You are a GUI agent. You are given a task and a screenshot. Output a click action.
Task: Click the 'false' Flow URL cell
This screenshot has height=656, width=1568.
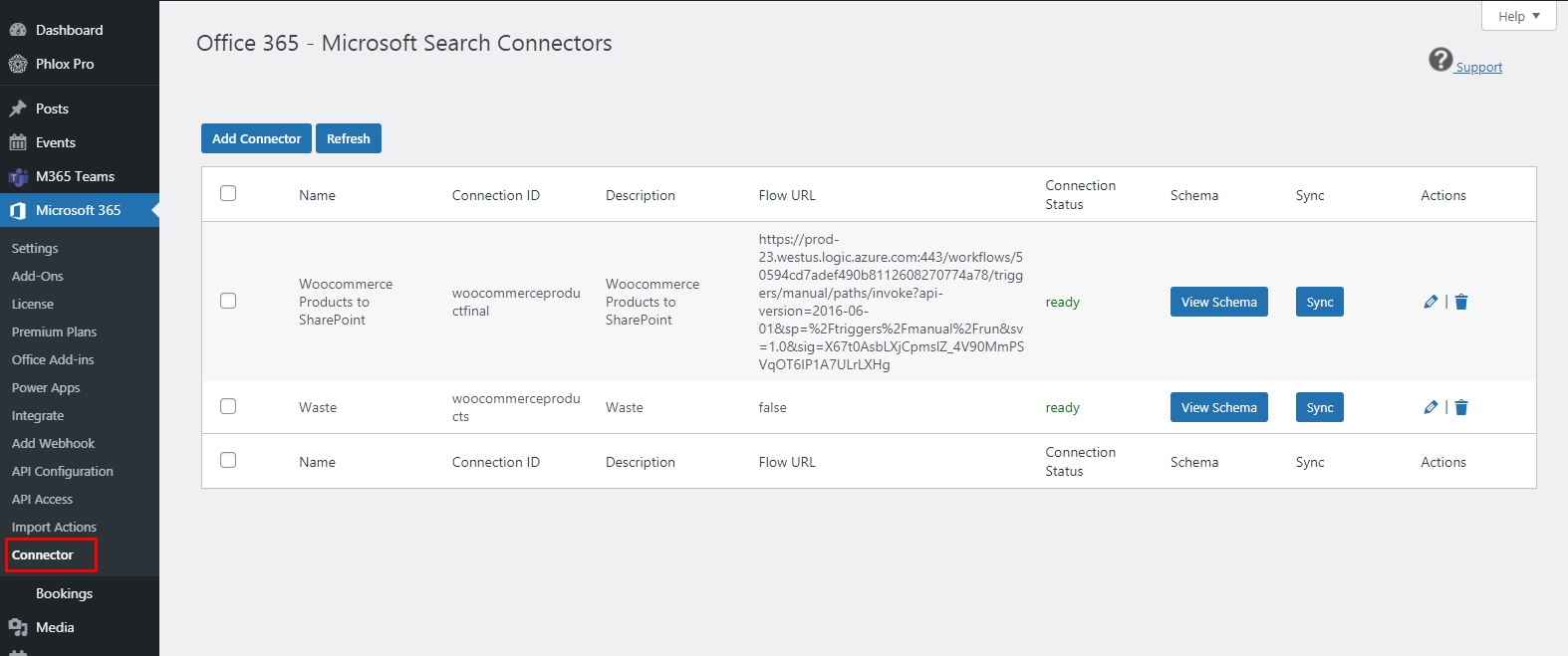pyautogui.click(x=773, y=407)
